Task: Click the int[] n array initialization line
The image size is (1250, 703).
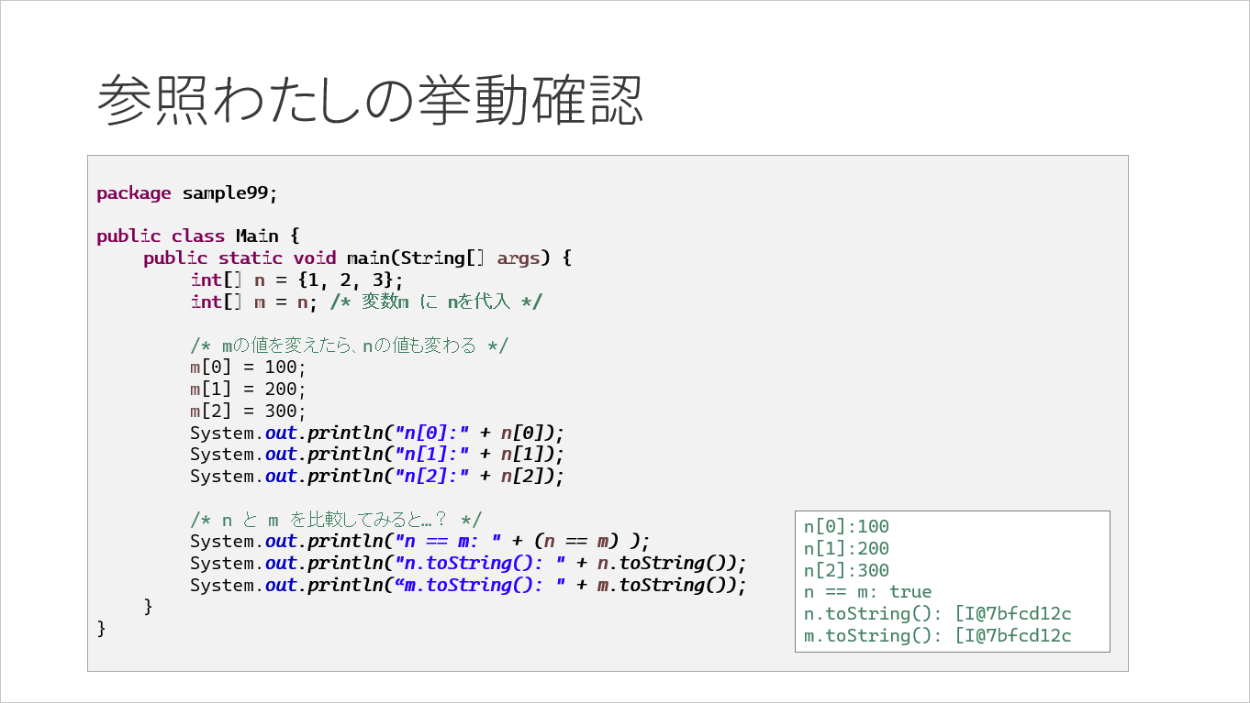Action: click(297, 280)
